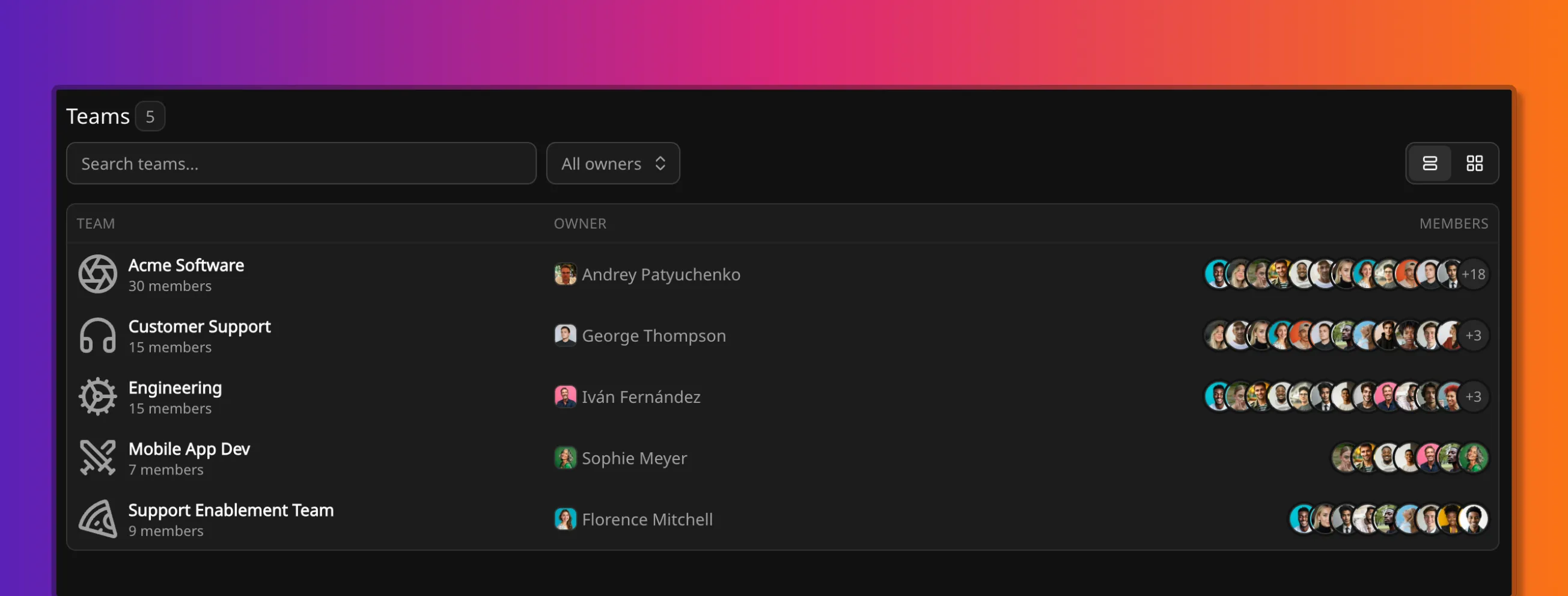Click the "9 members" label

pos(165,531)
